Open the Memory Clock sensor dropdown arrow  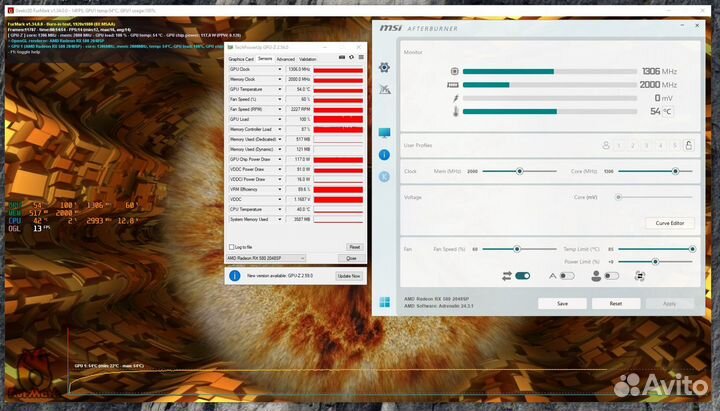coord(280,79)
